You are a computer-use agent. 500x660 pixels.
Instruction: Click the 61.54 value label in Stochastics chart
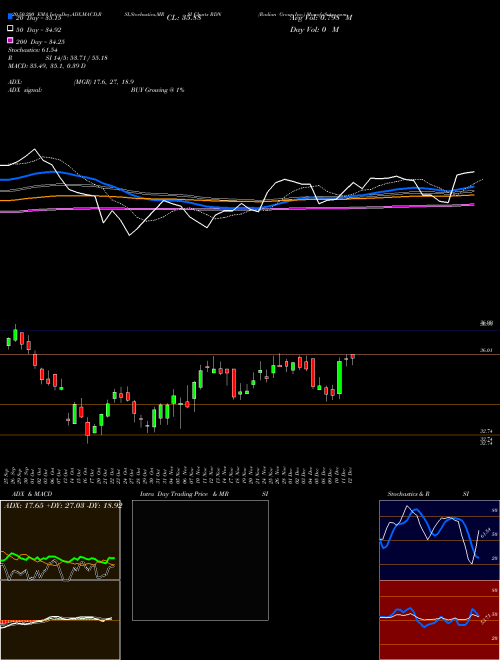point(486,533)
